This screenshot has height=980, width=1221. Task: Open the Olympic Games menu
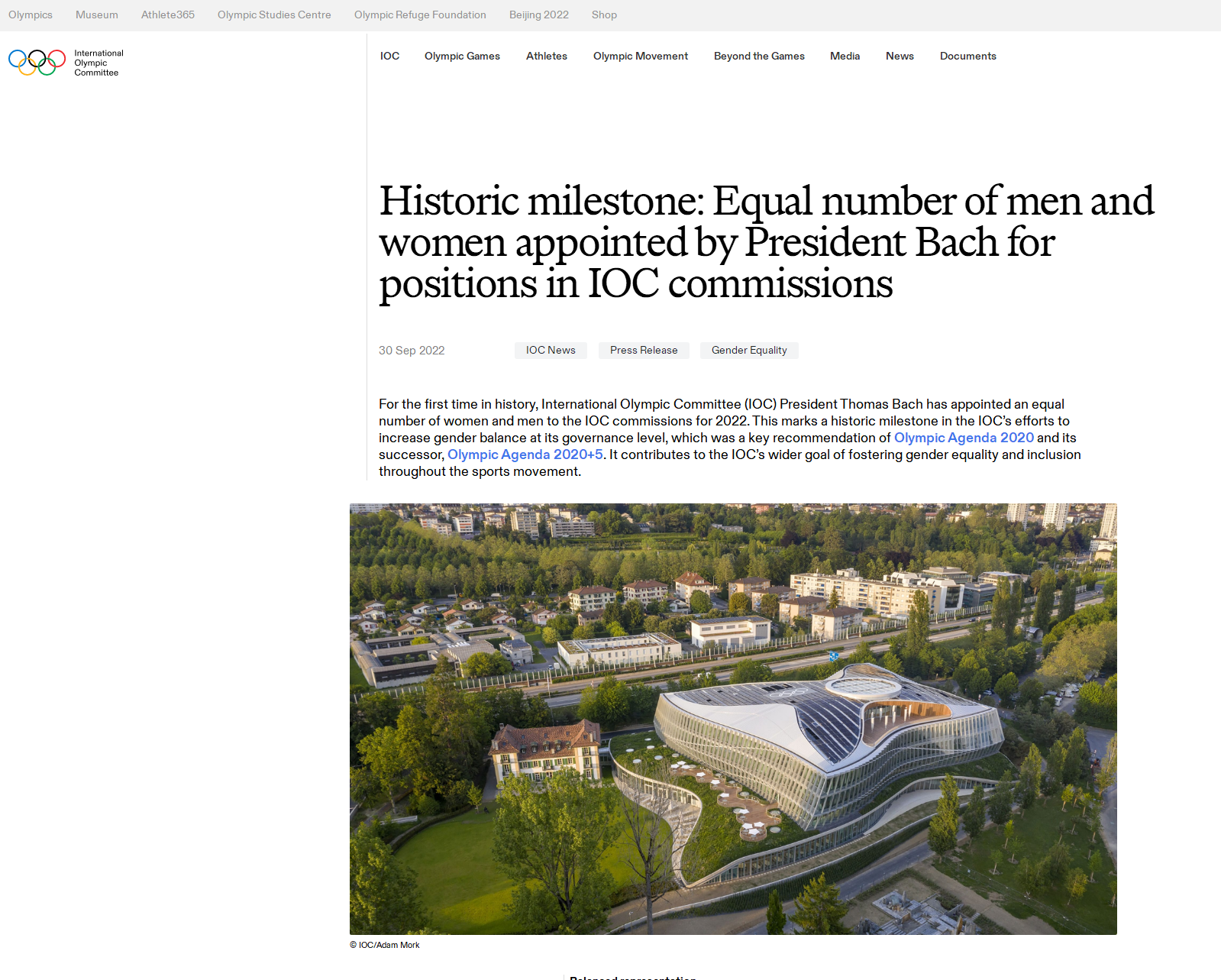[462, 56]
